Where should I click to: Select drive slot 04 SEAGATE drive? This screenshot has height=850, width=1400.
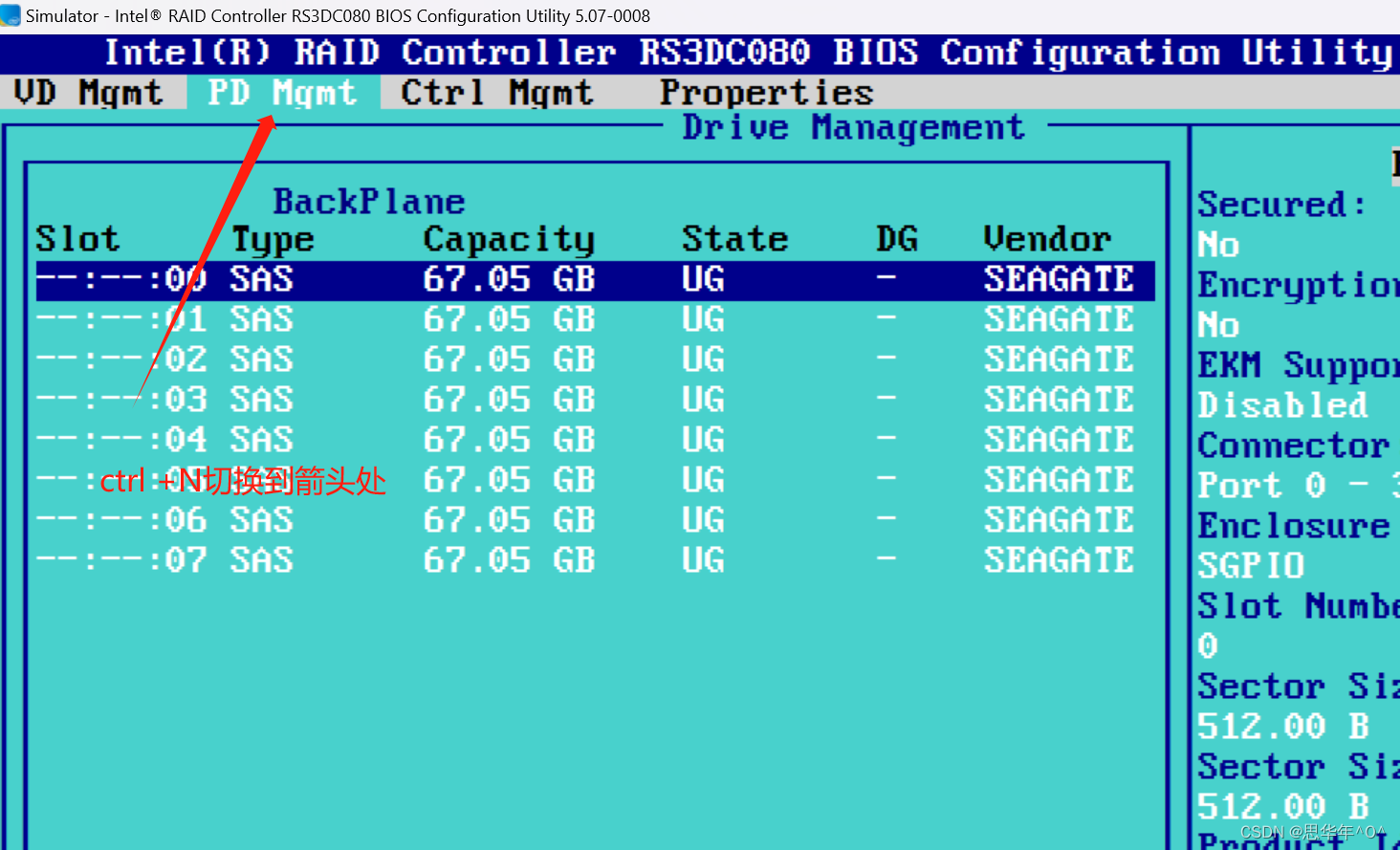pyautogui.click(x=383, y=439)
